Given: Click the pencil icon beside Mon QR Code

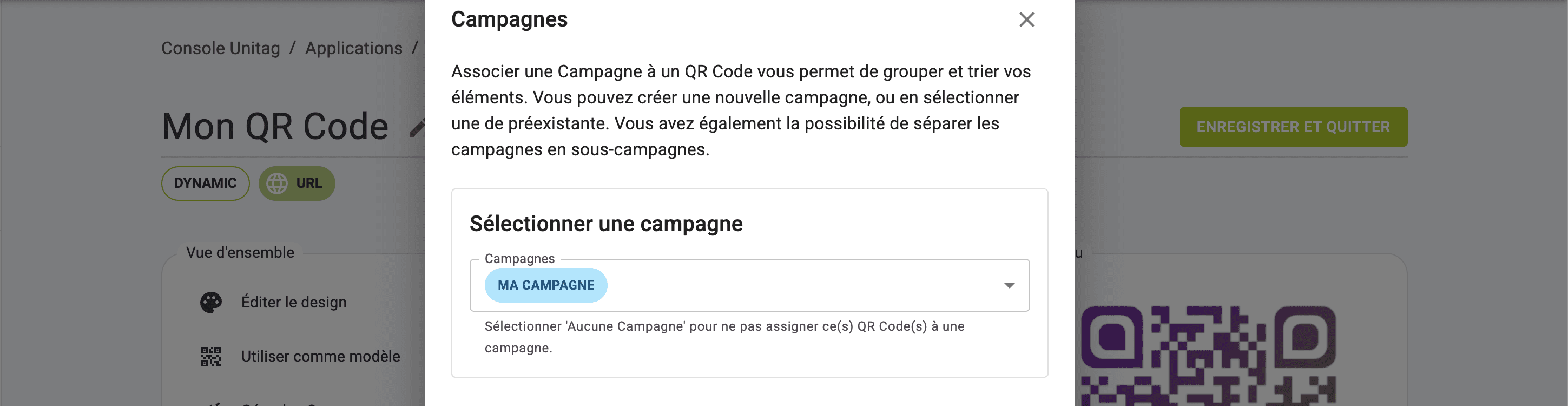Looking at the screenshot, I should point(418,127).
